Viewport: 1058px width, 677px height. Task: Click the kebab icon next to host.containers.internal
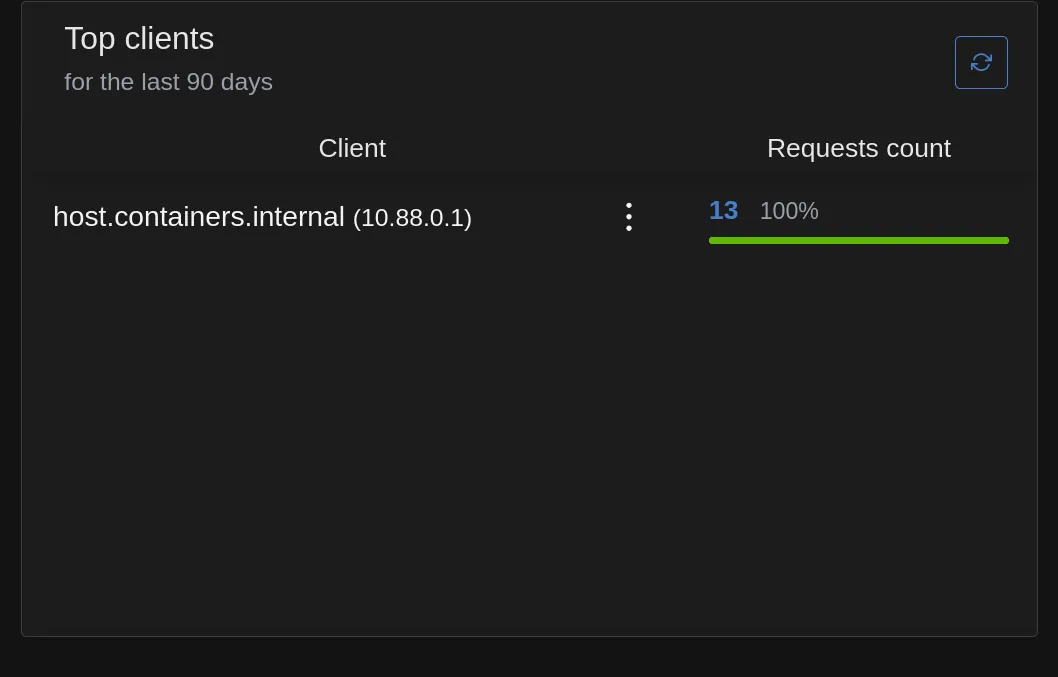point(629,216)
